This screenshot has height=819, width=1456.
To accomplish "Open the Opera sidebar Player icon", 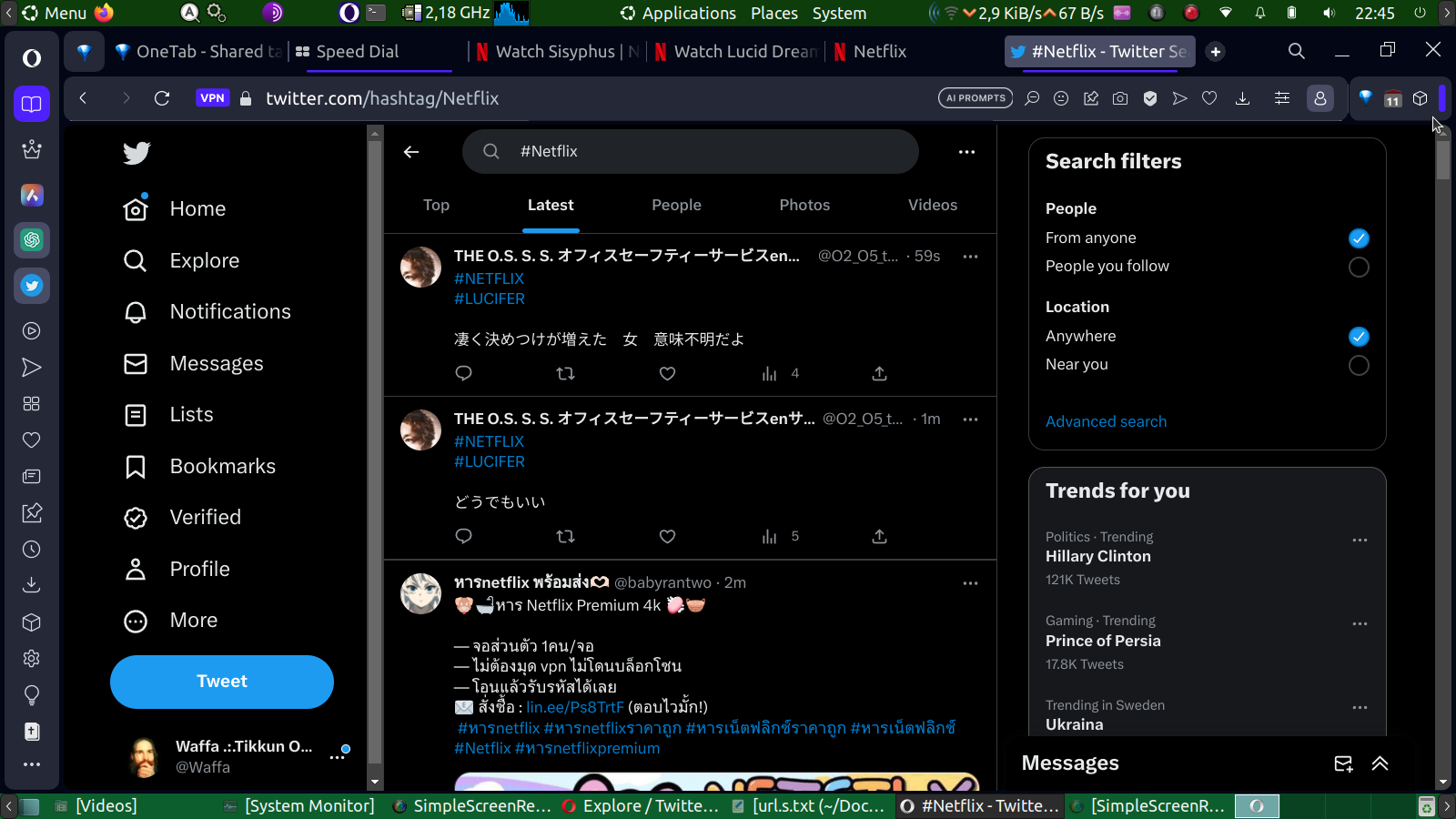I will pyautogui.click(x=32, y=331).
